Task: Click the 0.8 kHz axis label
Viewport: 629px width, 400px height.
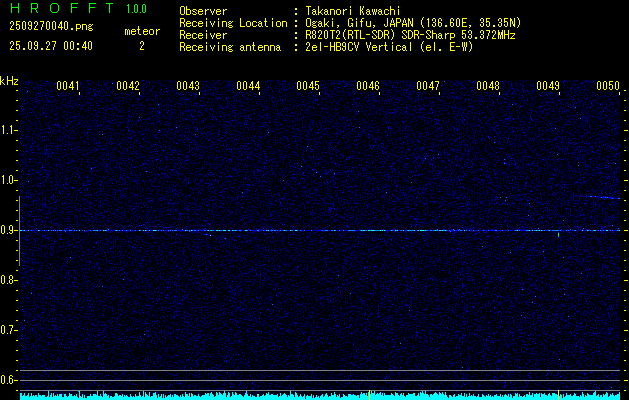Action: tap(7, 280)
